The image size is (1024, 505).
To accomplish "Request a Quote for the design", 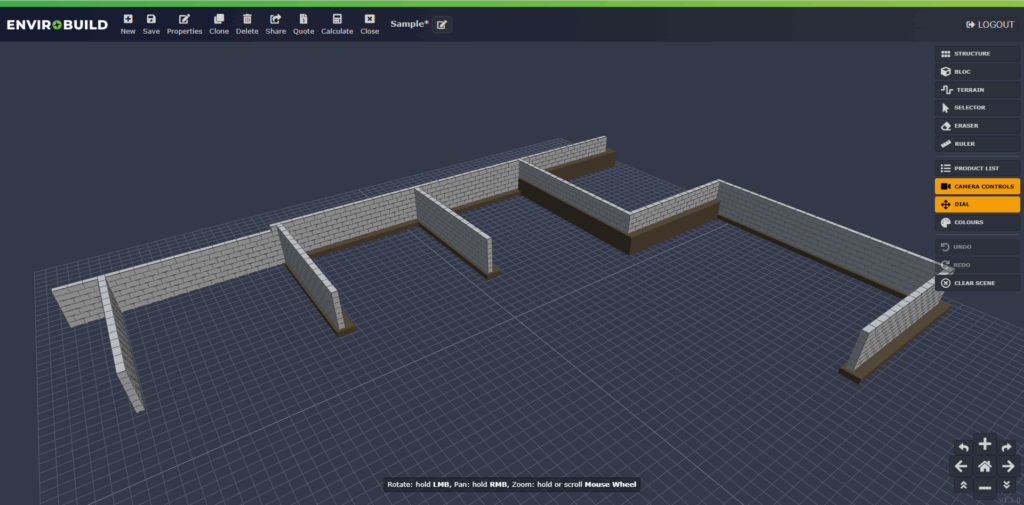I will click(303, 24).
